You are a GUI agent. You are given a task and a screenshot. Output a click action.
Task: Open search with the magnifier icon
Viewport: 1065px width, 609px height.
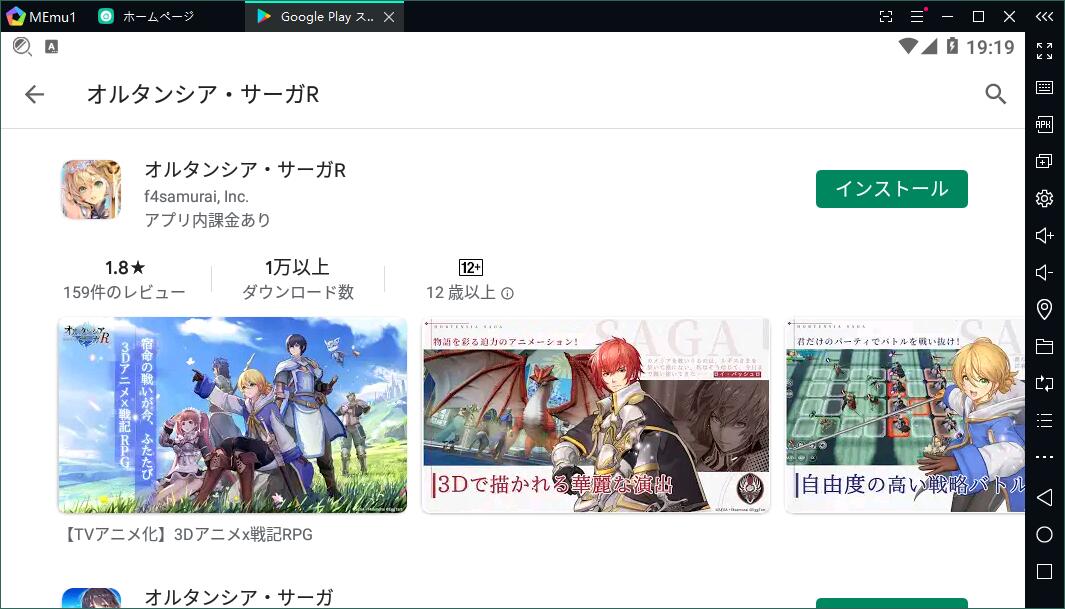coord(995,94)
